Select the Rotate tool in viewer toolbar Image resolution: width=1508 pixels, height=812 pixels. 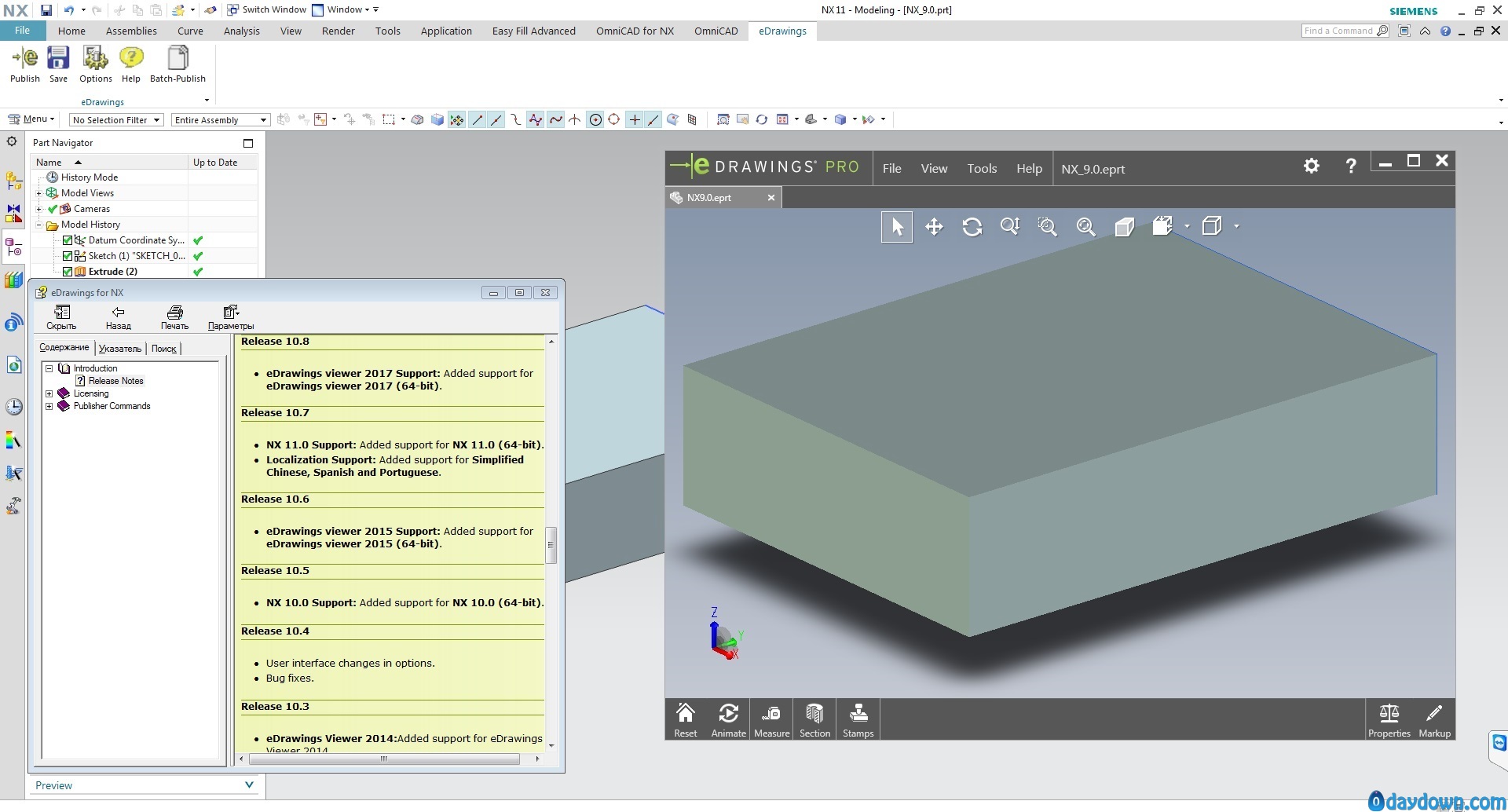pyautogui.click(x=972, y=227)
